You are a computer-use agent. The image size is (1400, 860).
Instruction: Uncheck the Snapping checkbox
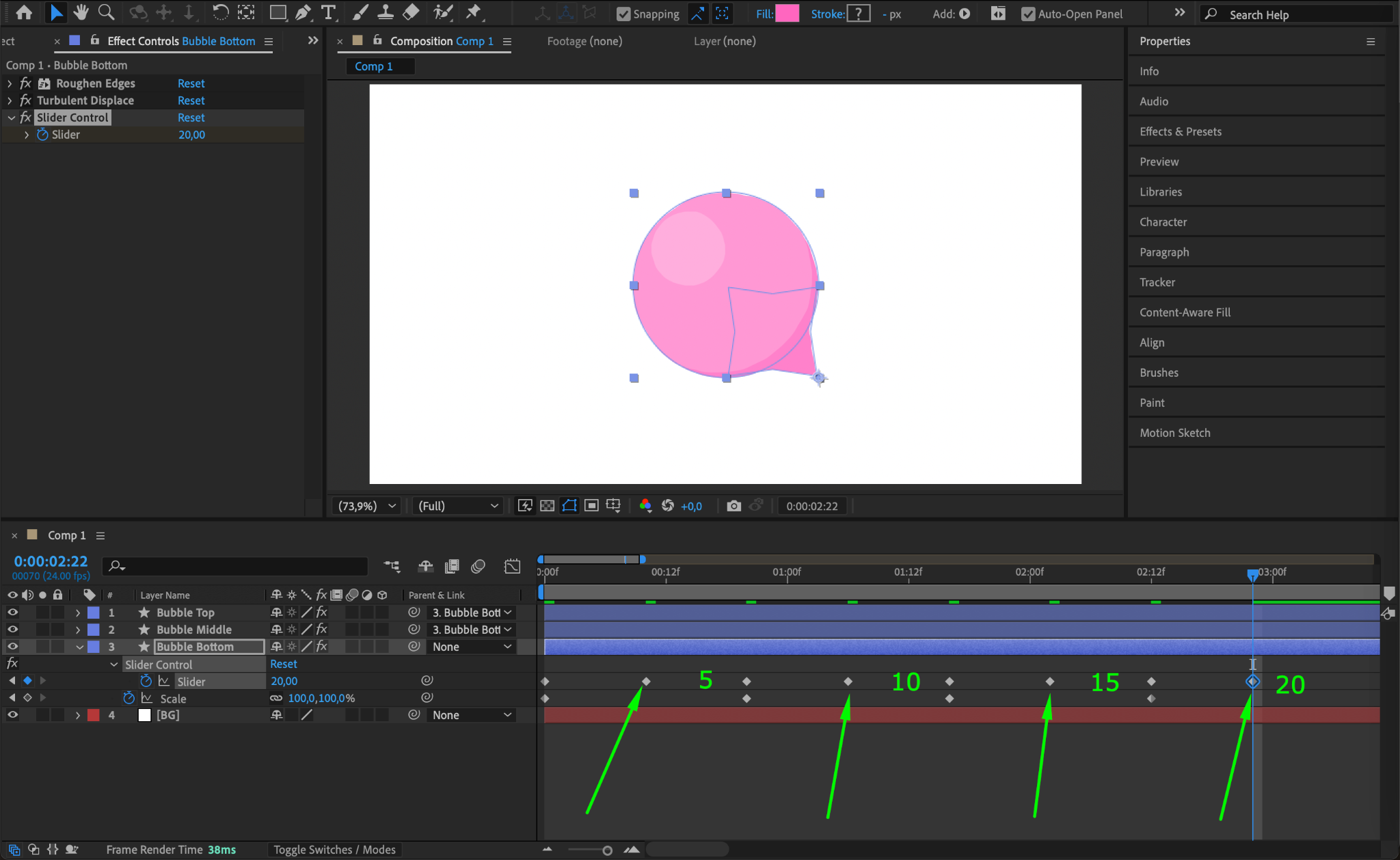tap(623, 14)
